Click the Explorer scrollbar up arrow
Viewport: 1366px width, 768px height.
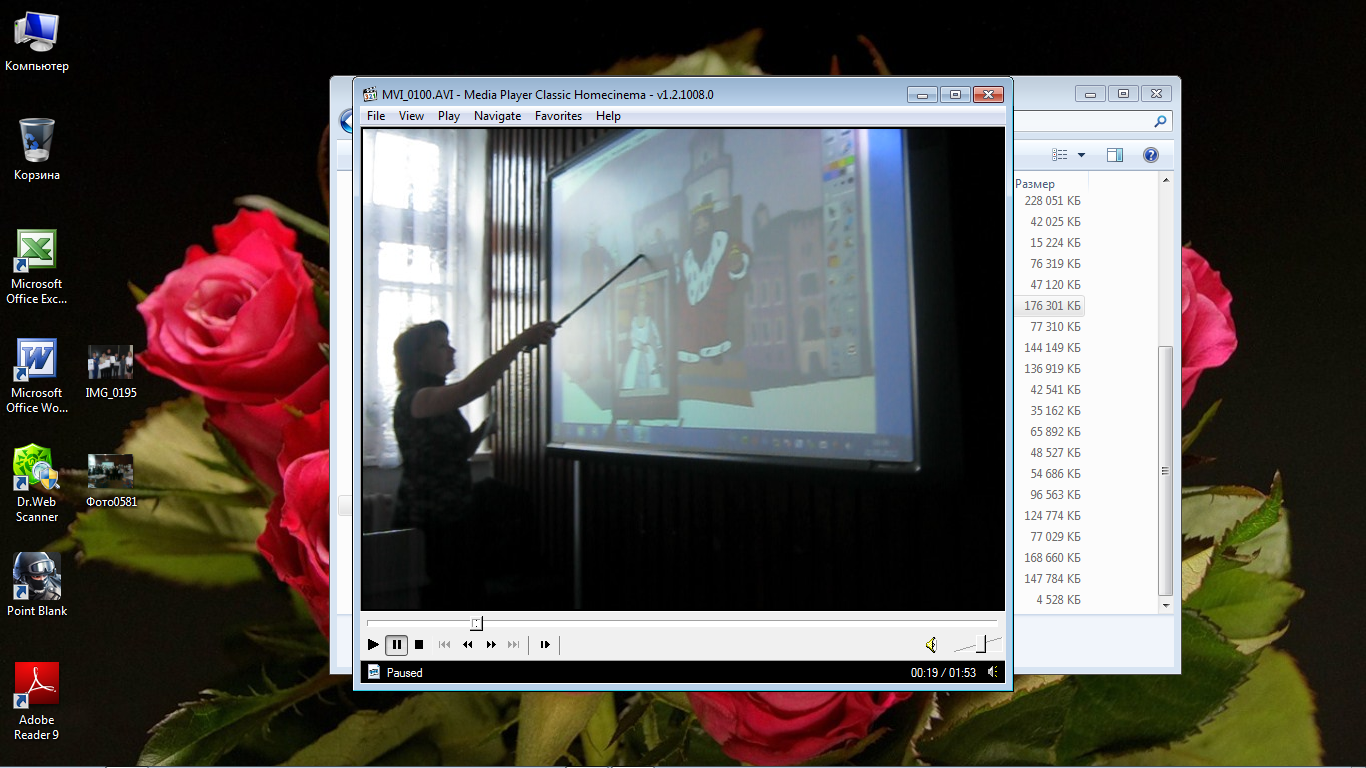pos(1164,180)
